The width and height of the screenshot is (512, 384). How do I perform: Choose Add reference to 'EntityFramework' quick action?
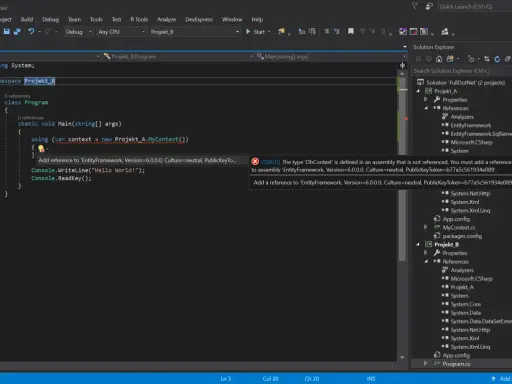(137, 160)
